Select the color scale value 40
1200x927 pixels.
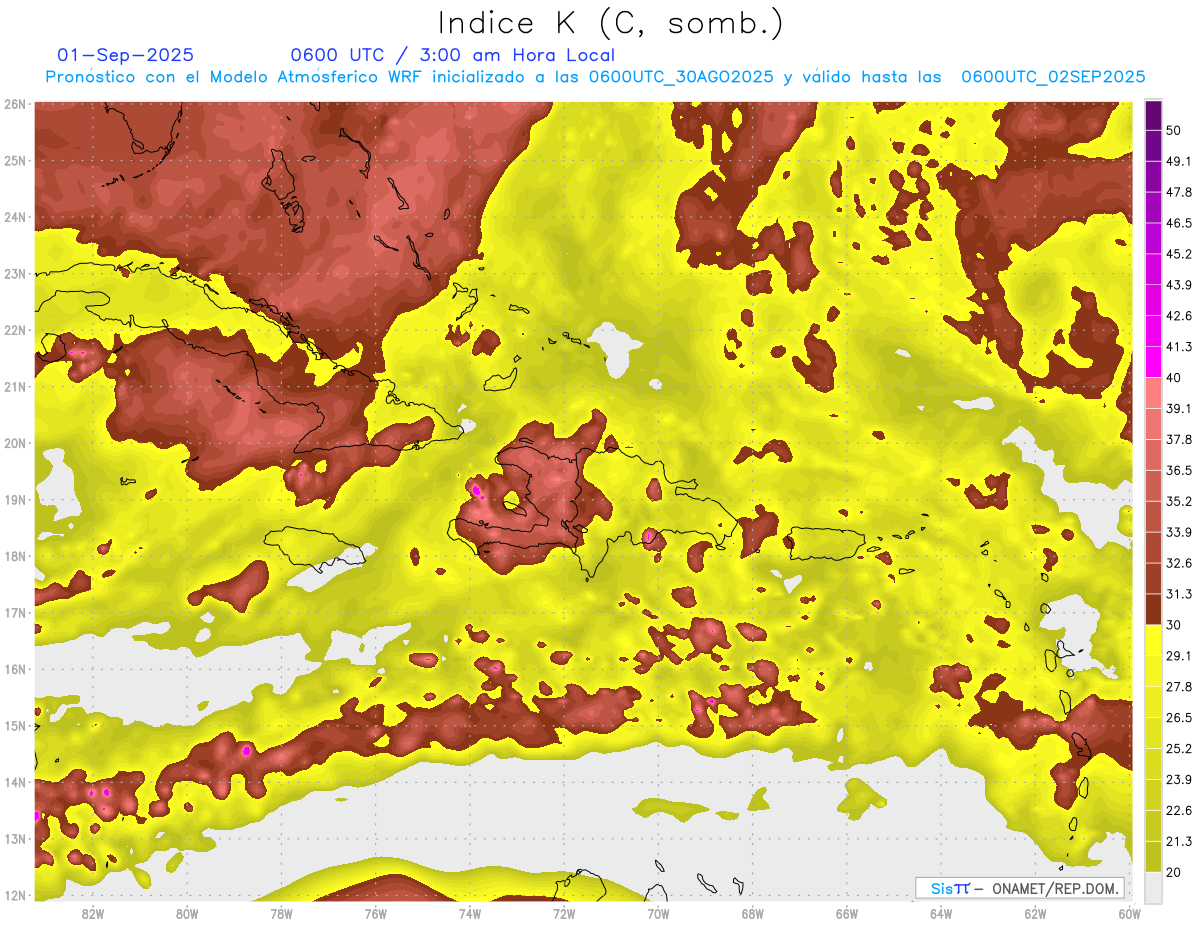click(1173, 378)
